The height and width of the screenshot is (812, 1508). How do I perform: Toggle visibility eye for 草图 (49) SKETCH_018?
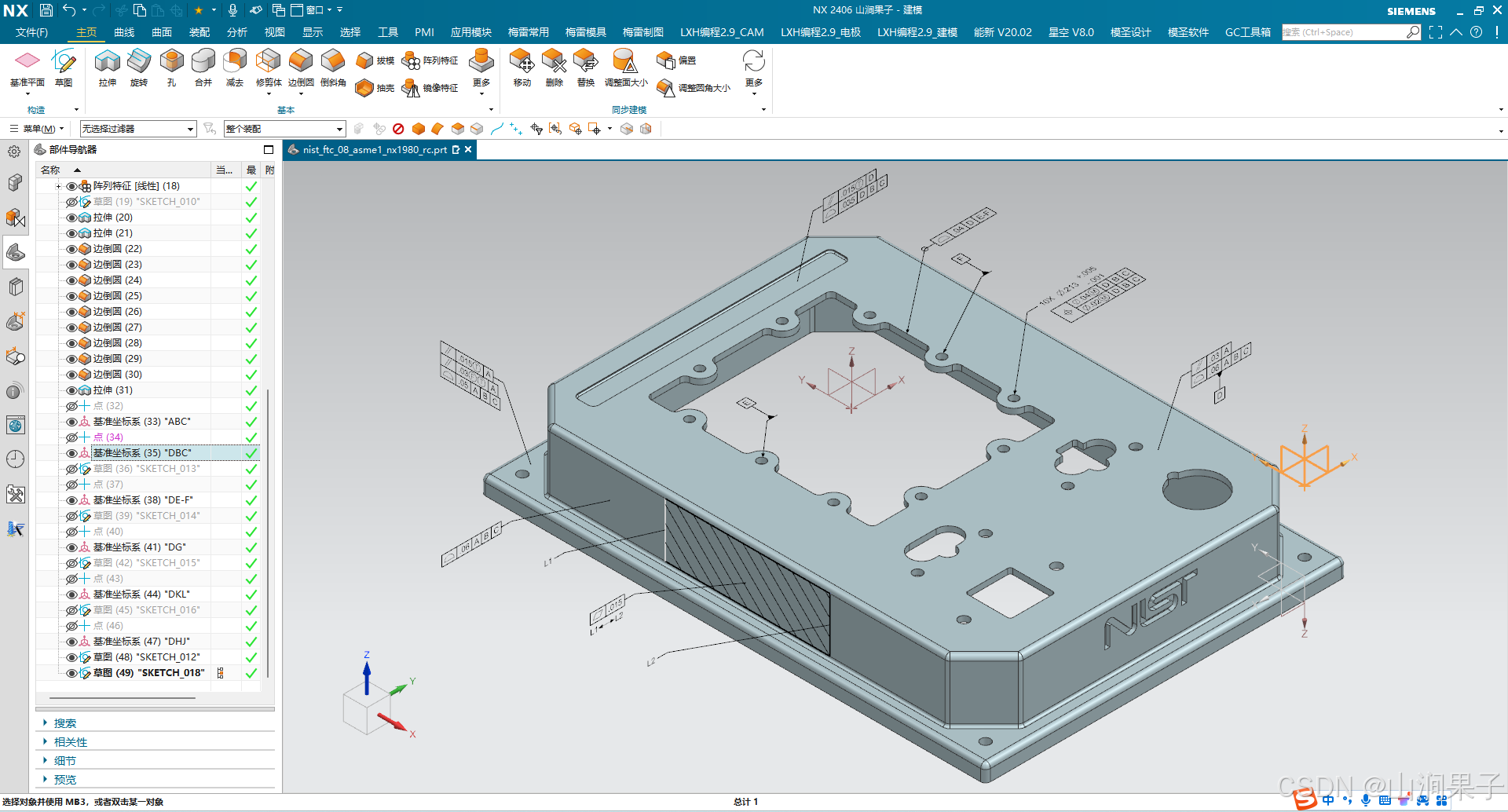pos(71,673)
